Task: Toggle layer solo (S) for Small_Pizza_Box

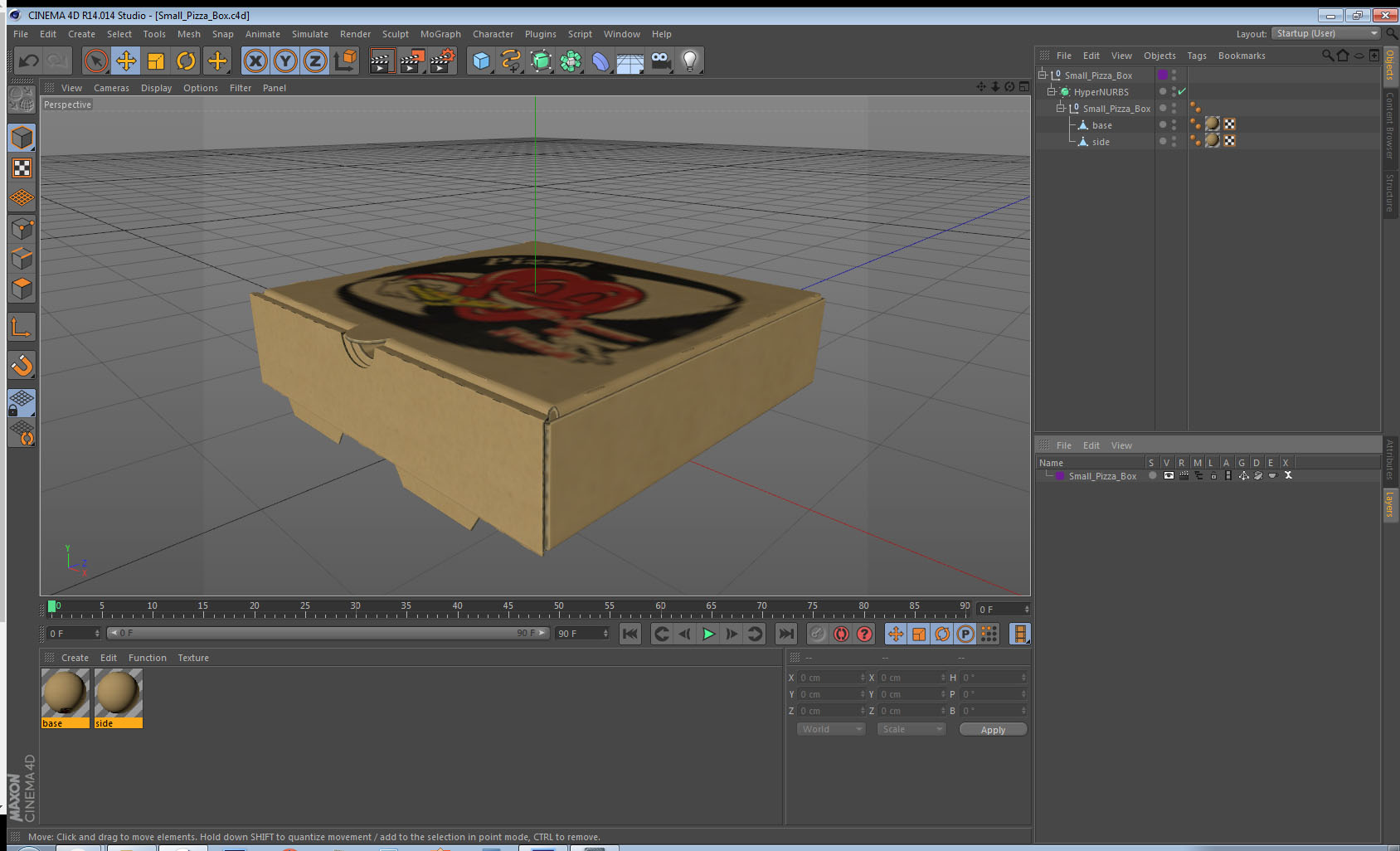Action: coord(1153,475)
